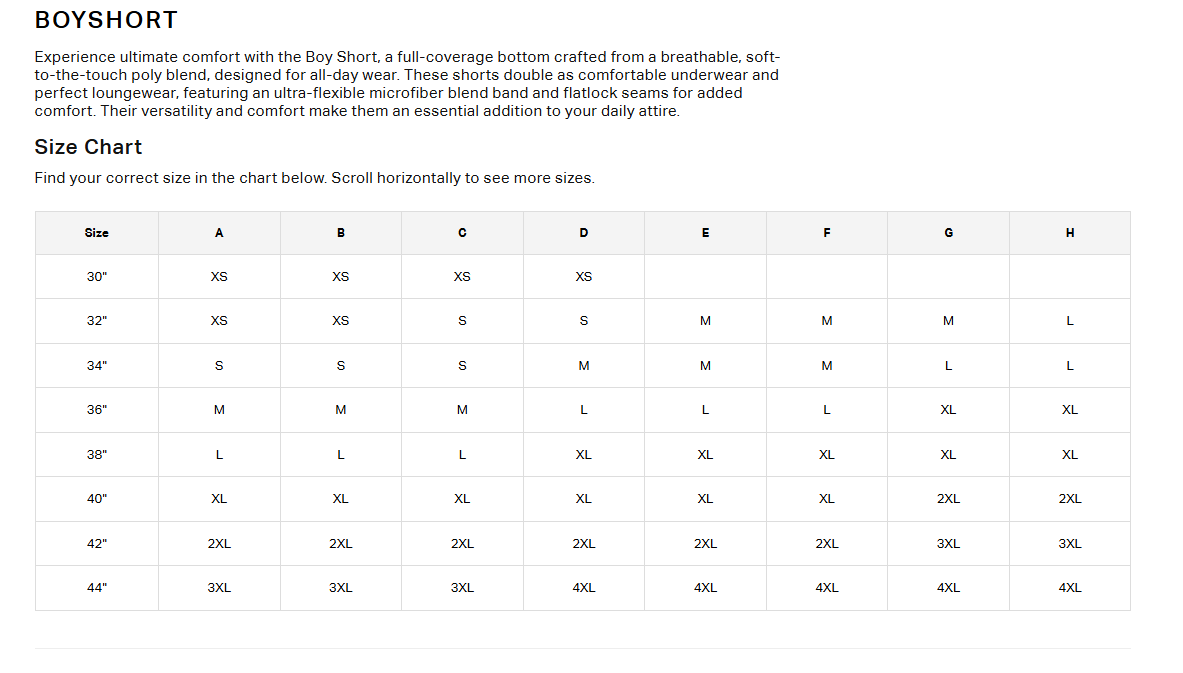Select column header D
This screenshot has height=673, width=1183.
[584, 233]
